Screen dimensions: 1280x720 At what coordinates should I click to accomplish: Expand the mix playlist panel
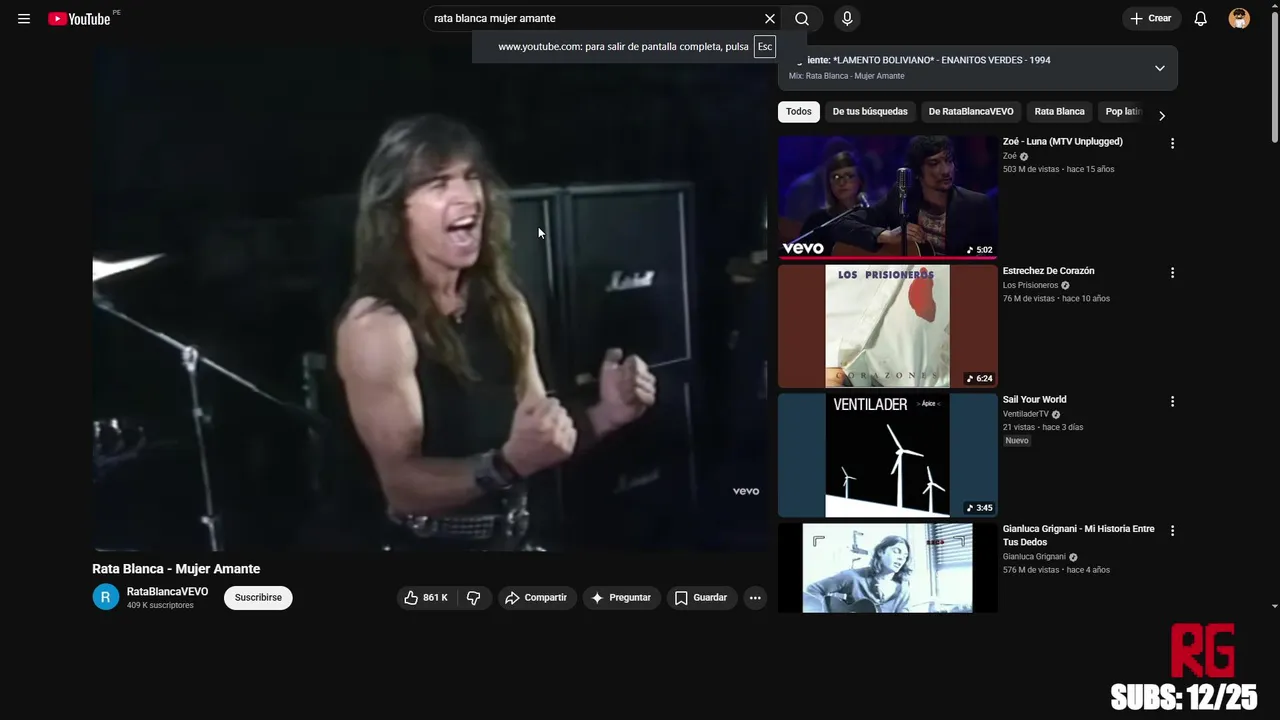click(1160, 68)
